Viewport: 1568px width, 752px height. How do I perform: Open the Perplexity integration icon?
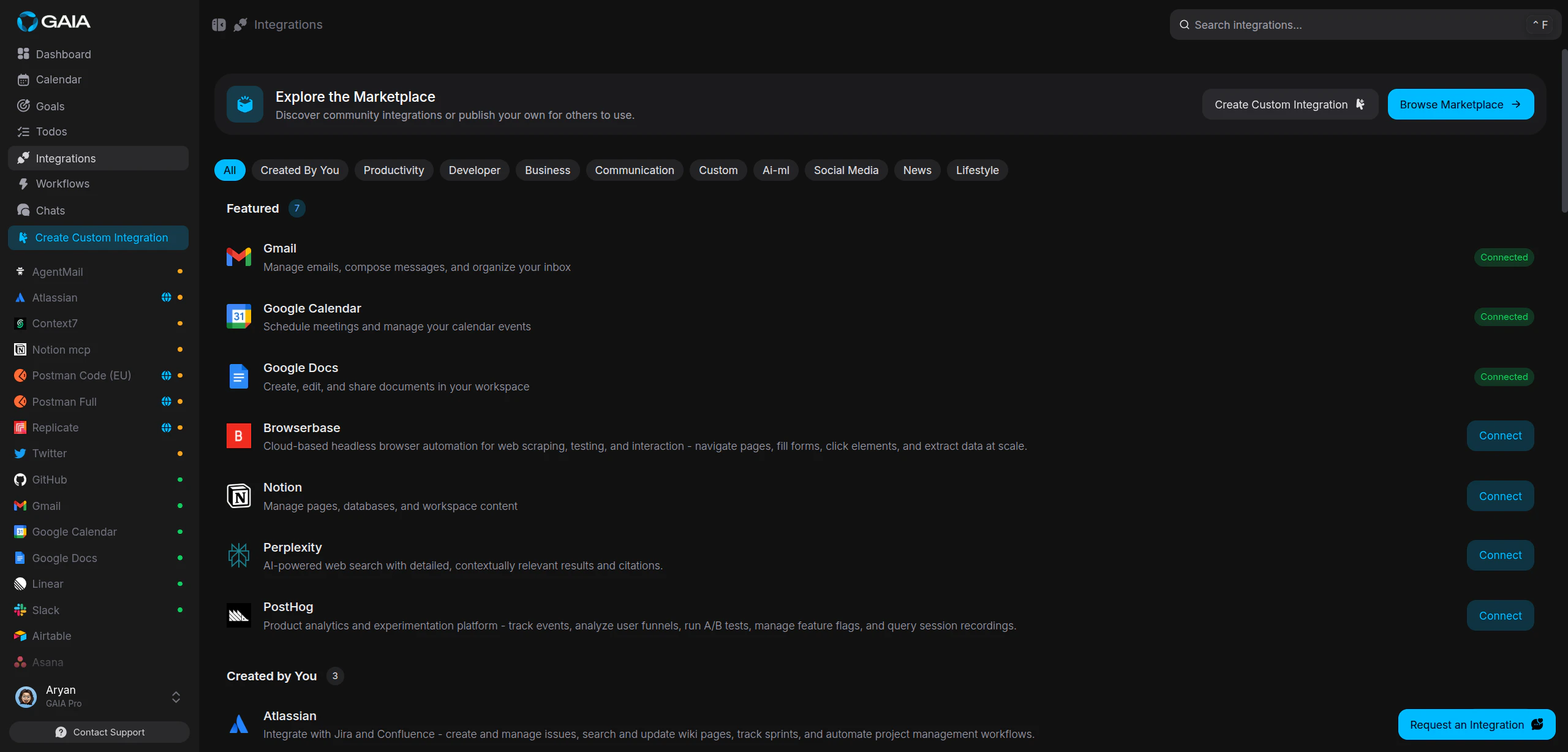click(239, 555)
